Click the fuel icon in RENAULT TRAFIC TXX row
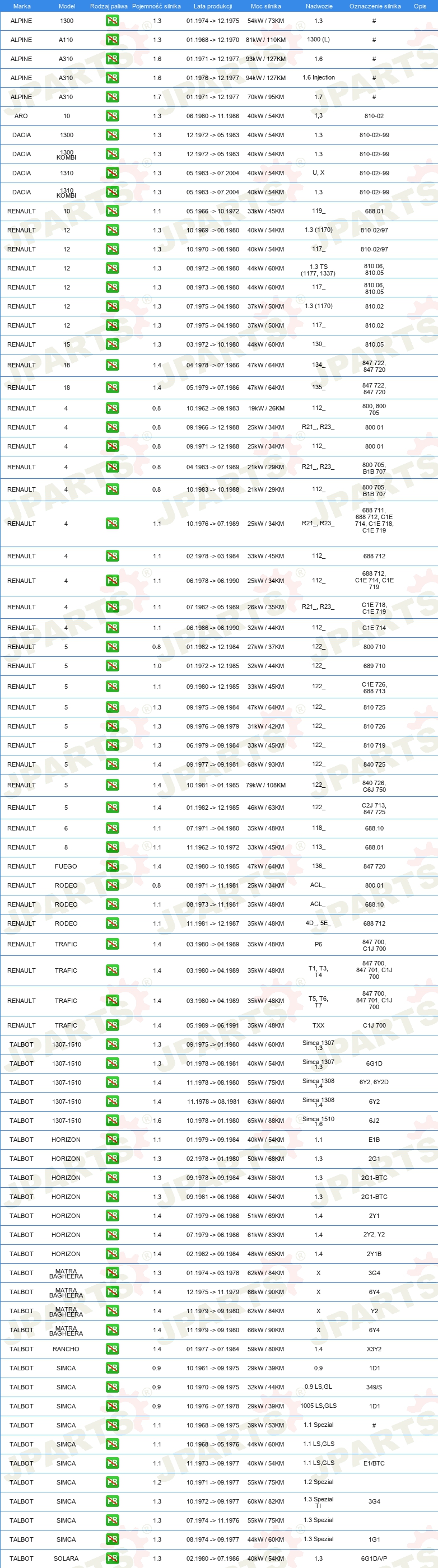 click(112, 1026)
